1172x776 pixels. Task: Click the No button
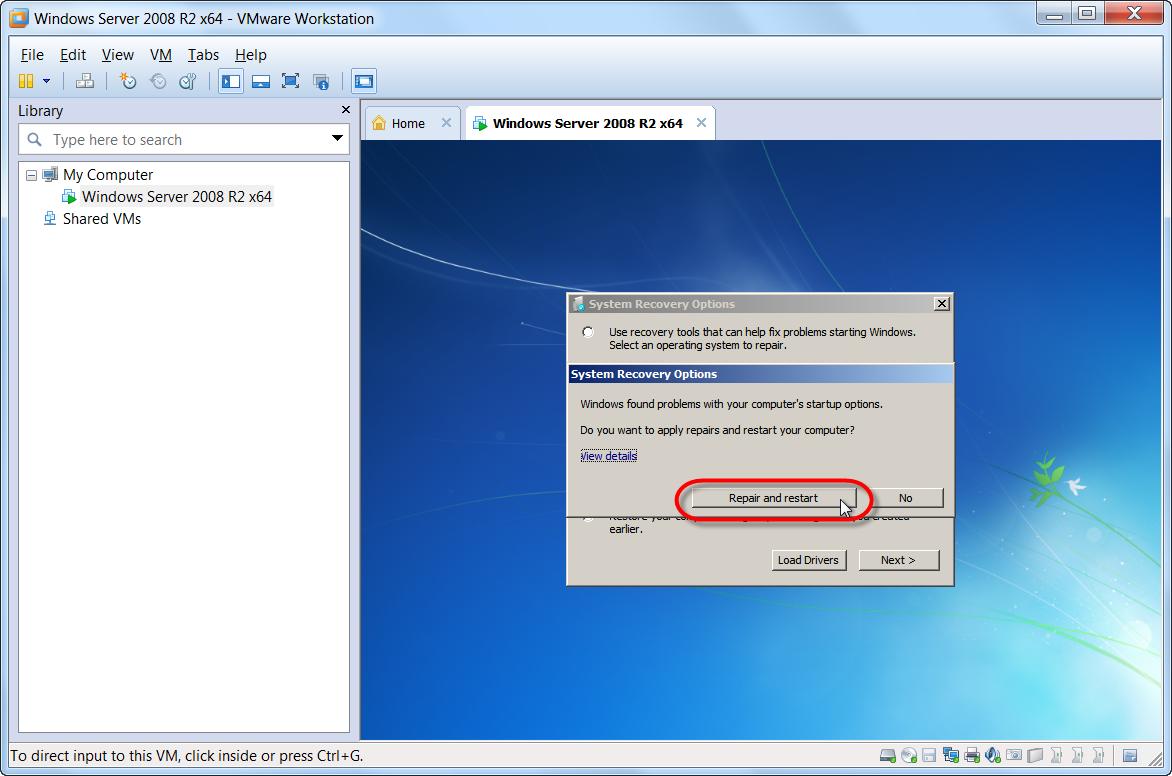(905, 498)
